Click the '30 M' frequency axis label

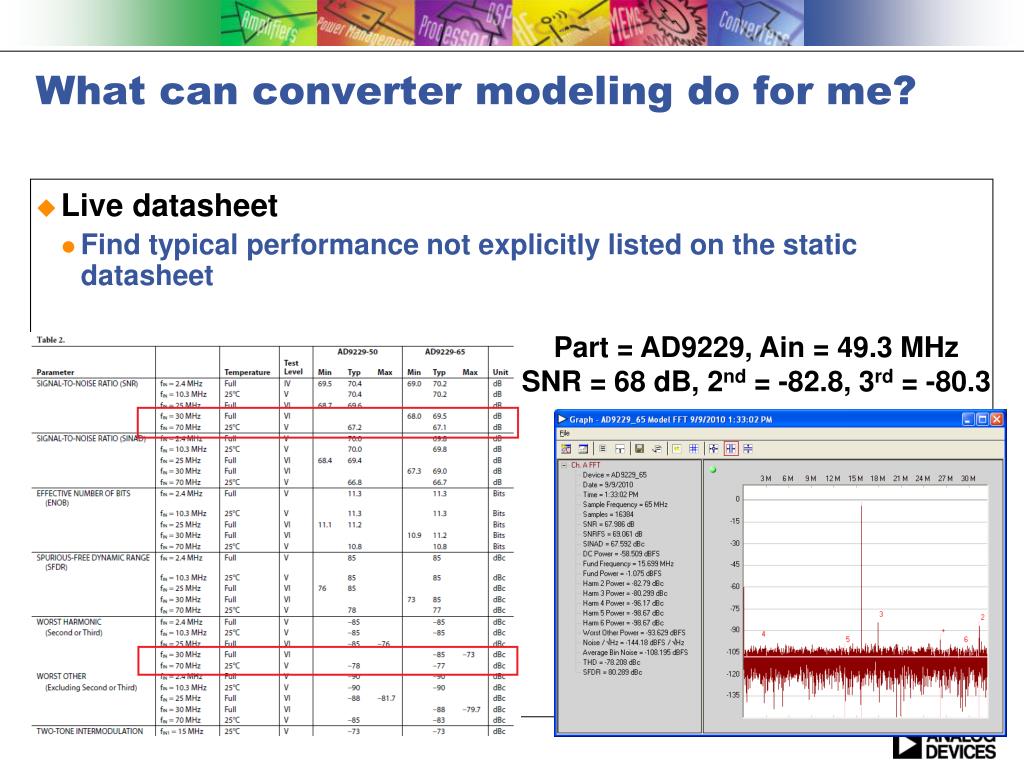pyautogui.click(x=968, y=479)
